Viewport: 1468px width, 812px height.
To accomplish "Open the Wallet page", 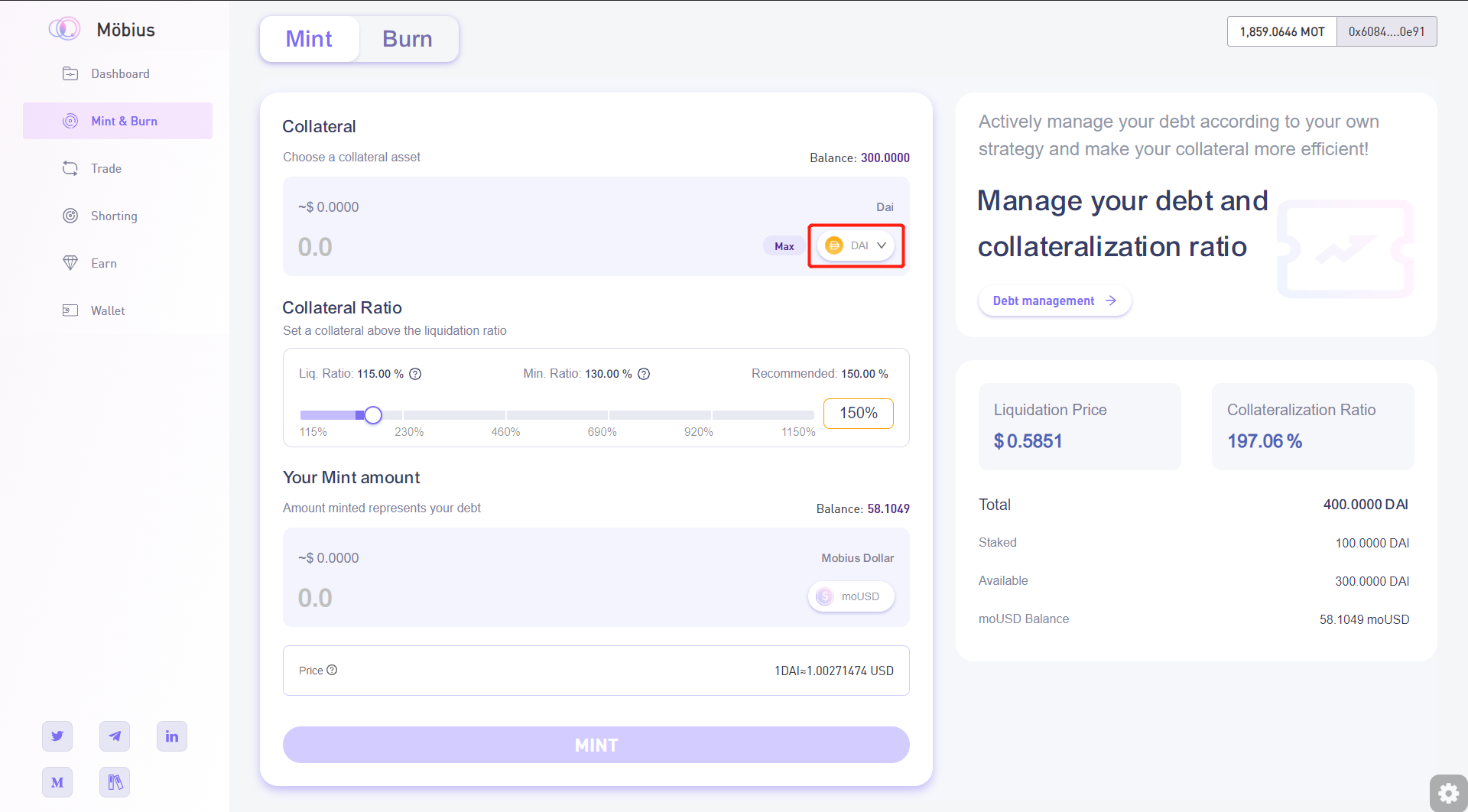I will pyautogui.click(x=118, y=310).
